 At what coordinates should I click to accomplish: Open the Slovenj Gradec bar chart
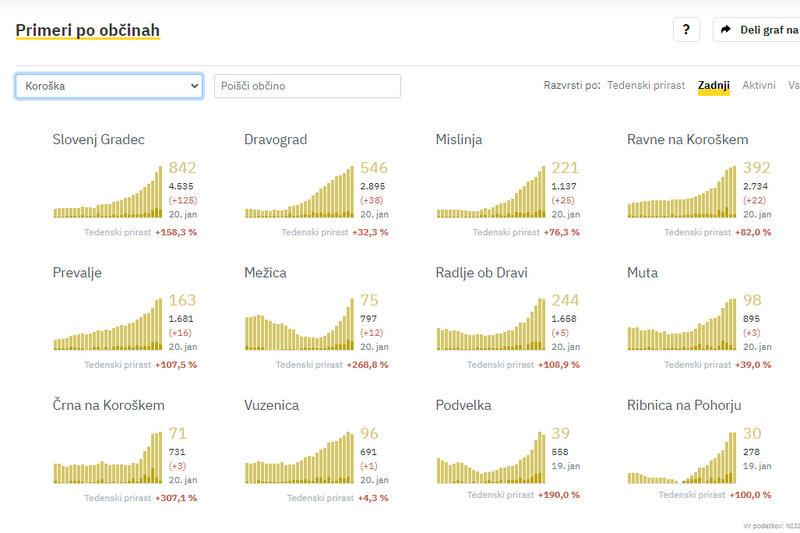click(x=107, y=191)
